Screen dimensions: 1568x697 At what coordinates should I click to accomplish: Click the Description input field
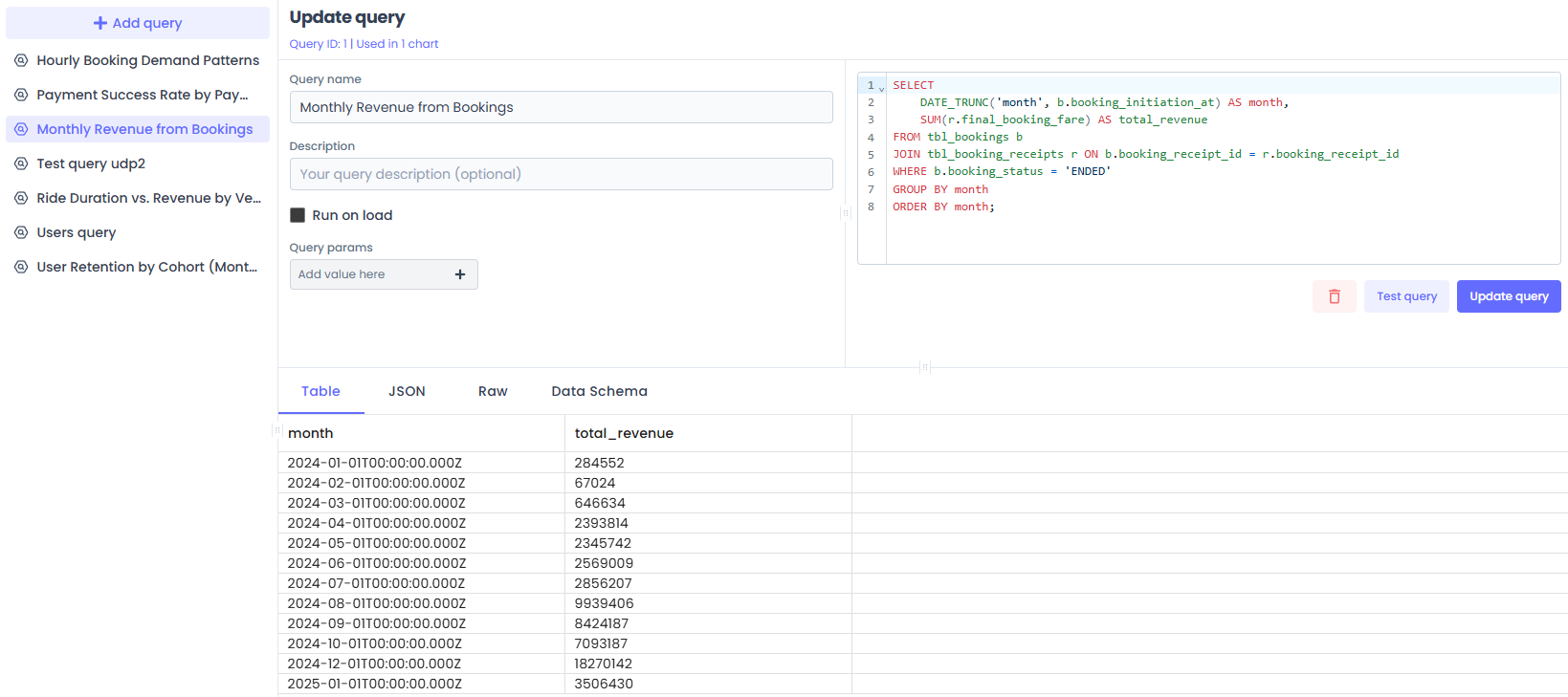click(561, 174)
